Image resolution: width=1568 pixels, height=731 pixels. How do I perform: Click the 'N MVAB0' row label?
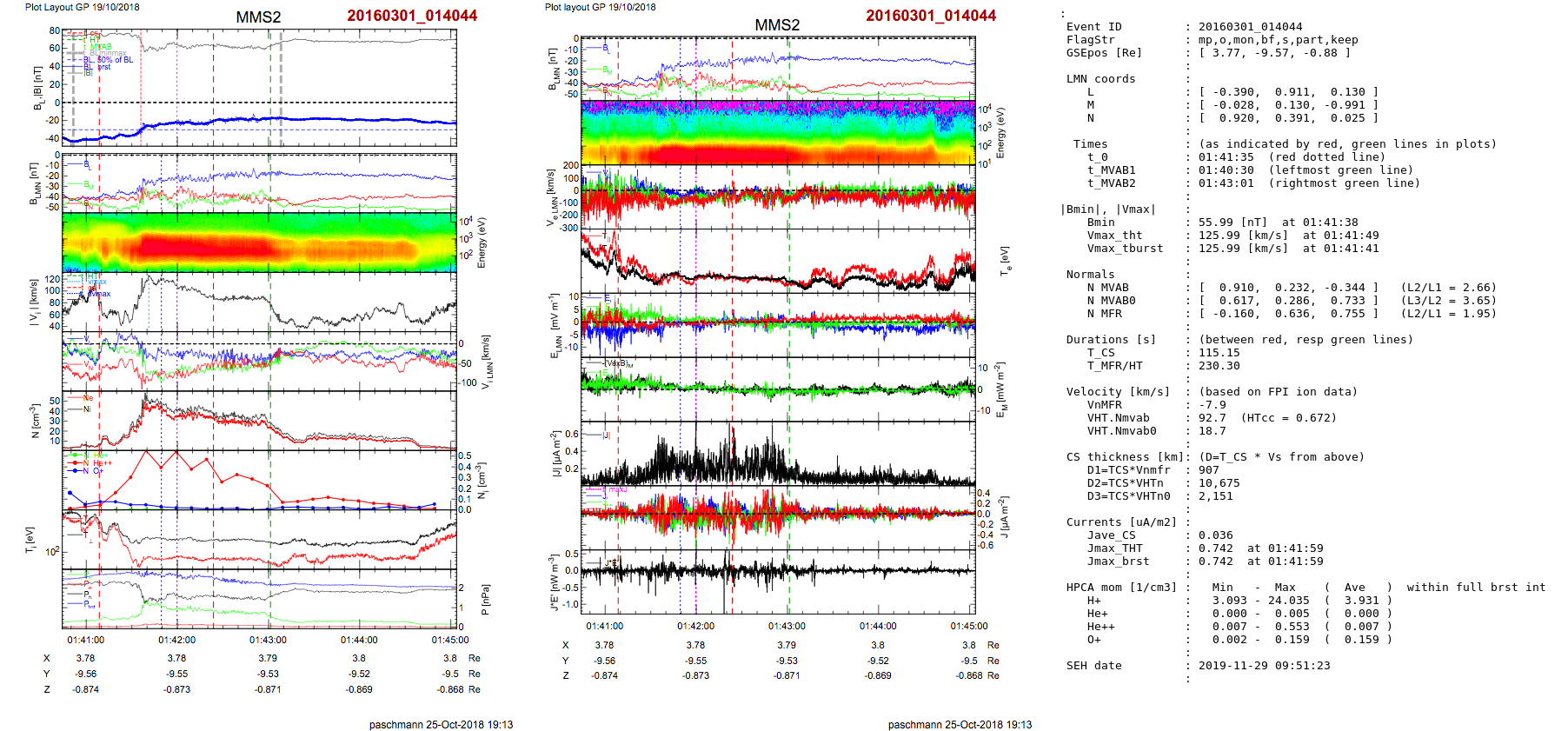1111,301
